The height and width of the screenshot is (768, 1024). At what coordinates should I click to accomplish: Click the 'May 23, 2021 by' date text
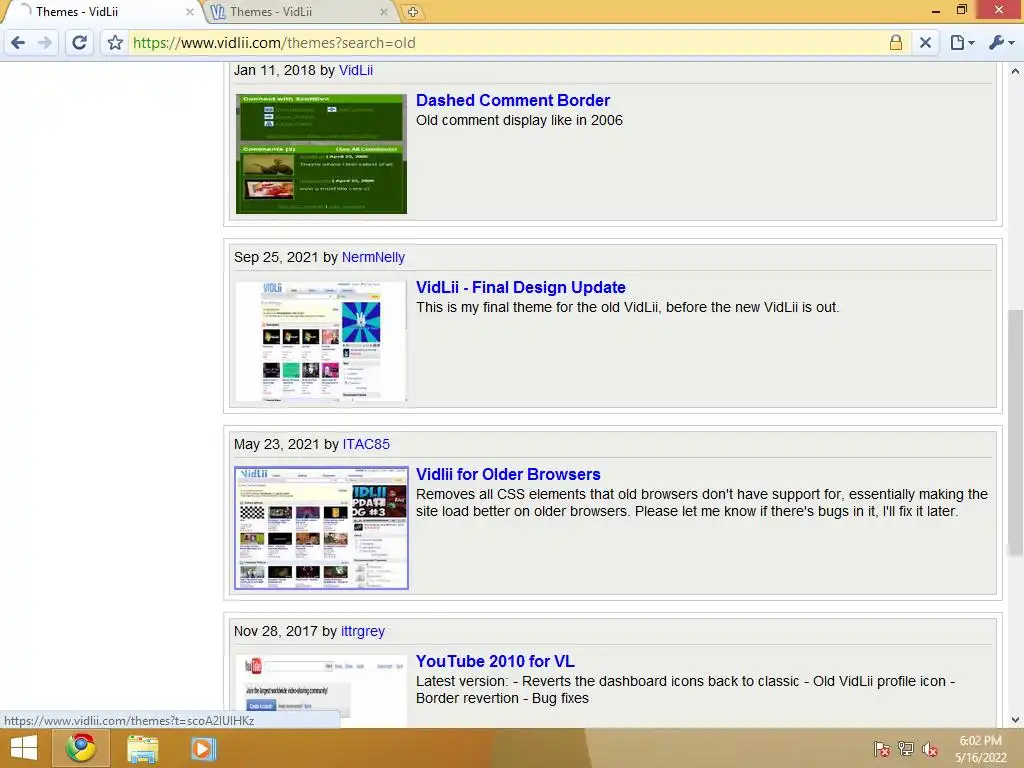coord(287,444)
